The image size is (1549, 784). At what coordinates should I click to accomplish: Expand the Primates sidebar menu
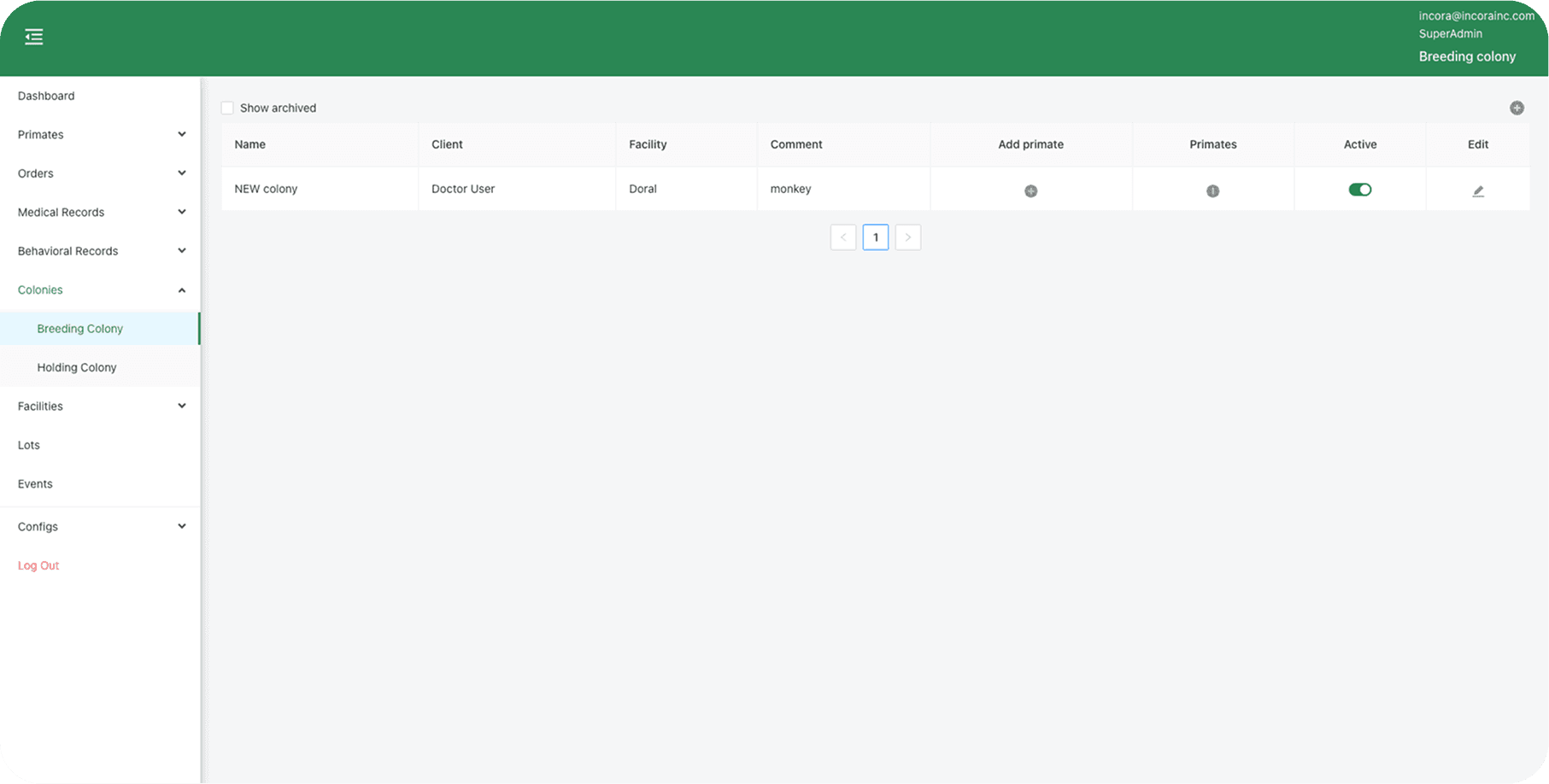[x=100, y=135]
